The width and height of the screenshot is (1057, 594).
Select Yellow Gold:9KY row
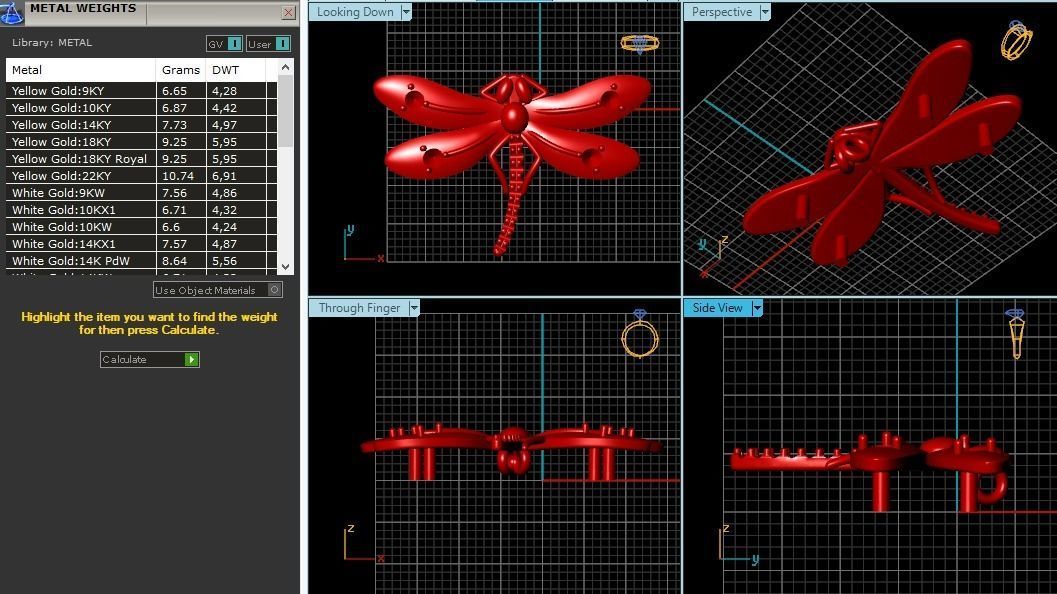(142, 91)
